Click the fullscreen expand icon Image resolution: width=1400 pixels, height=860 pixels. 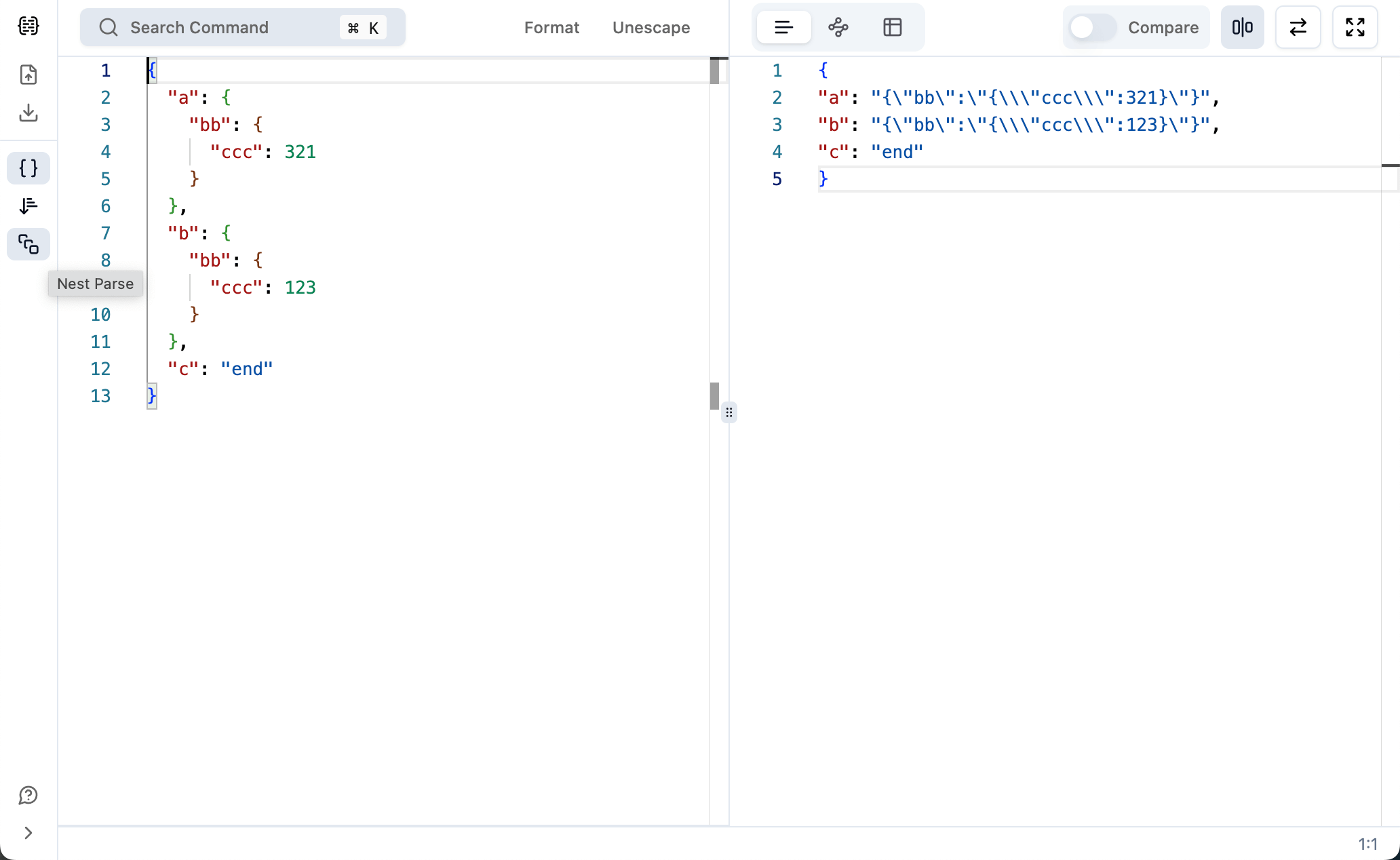(x=1355, y=27)
